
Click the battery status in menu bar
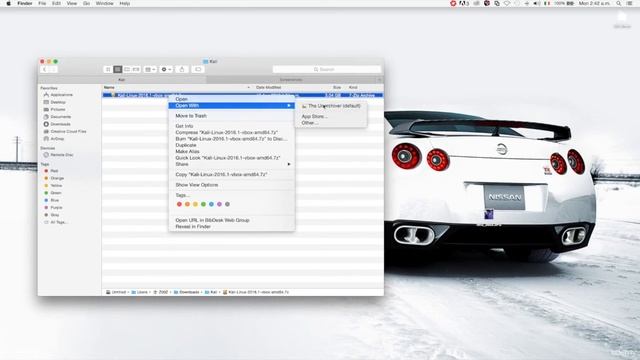coord(564,3)
